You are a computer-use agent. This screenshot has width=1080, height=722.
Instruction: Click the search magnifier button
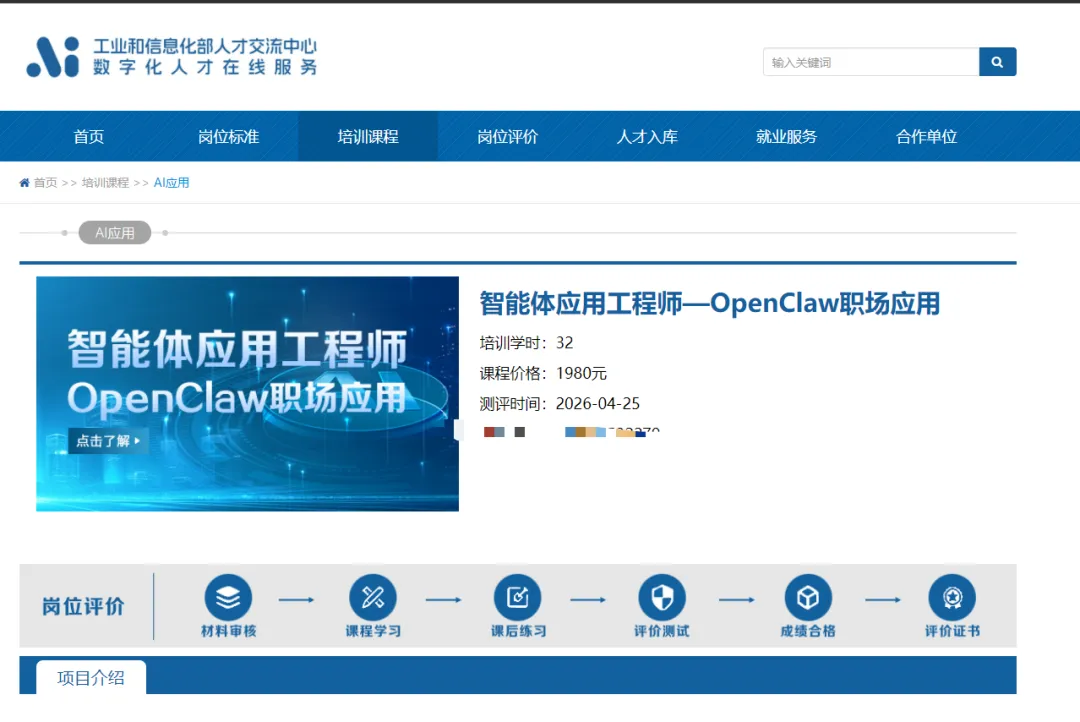[x=997, y=62]
